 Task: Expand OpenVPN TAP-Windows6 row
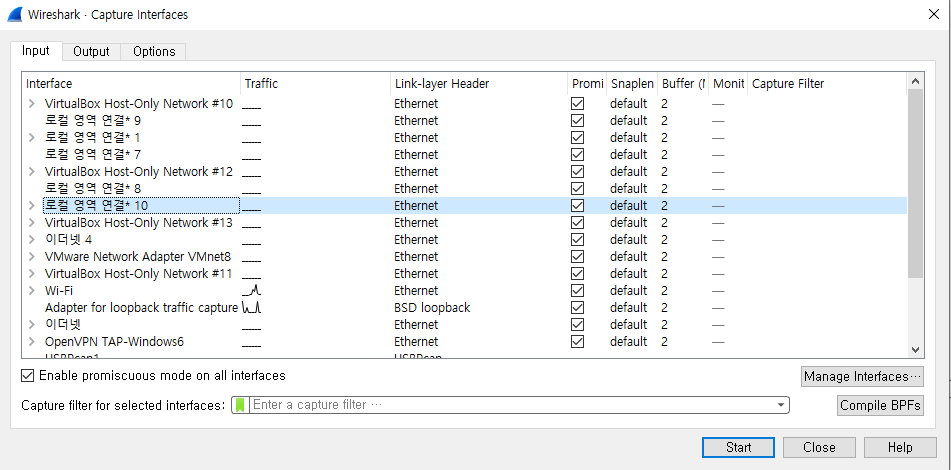coord(32,341)
